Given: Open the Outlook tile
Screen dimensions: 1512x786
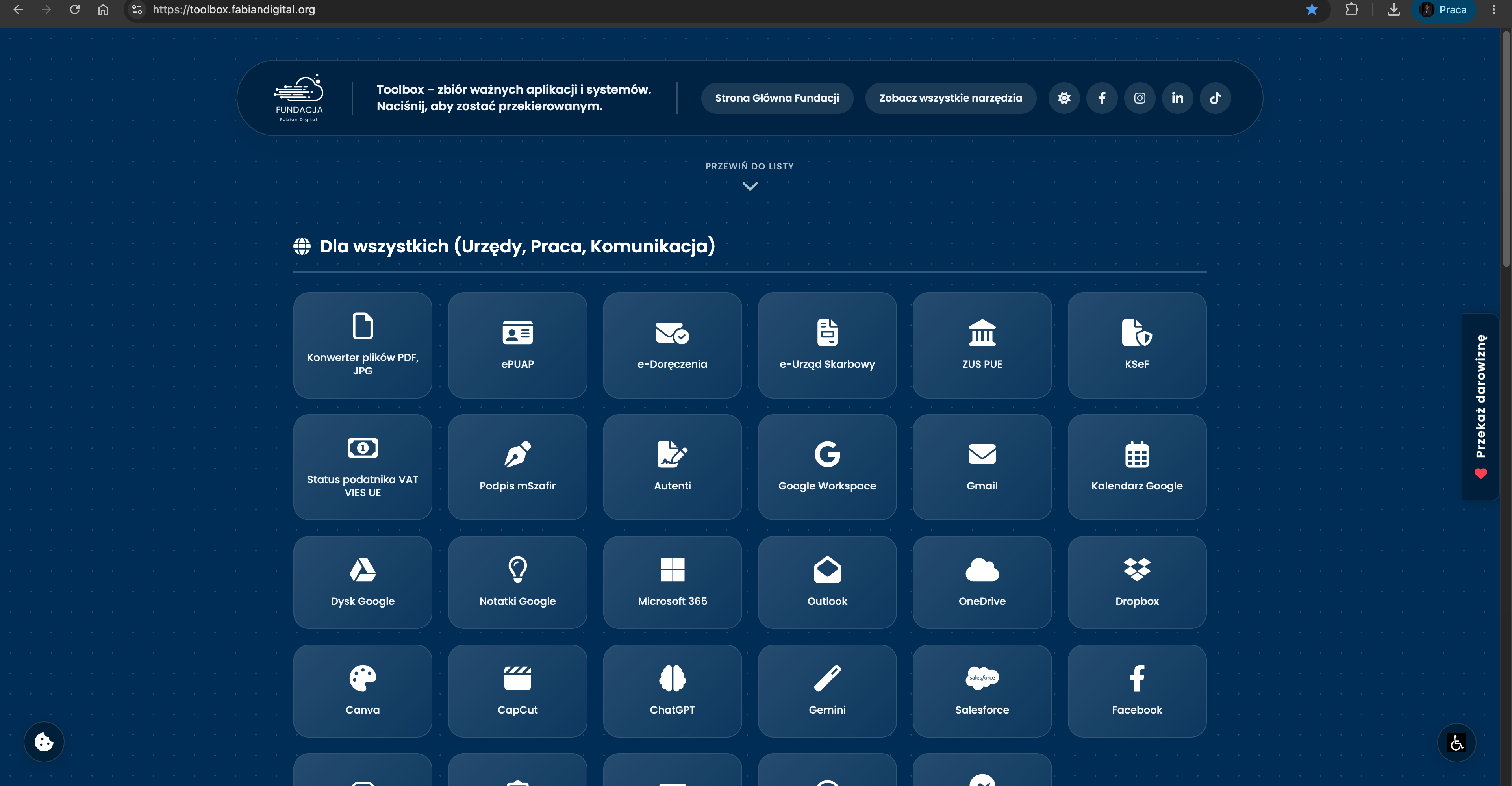Looking at the screenshot, I should tap(827, 582).
